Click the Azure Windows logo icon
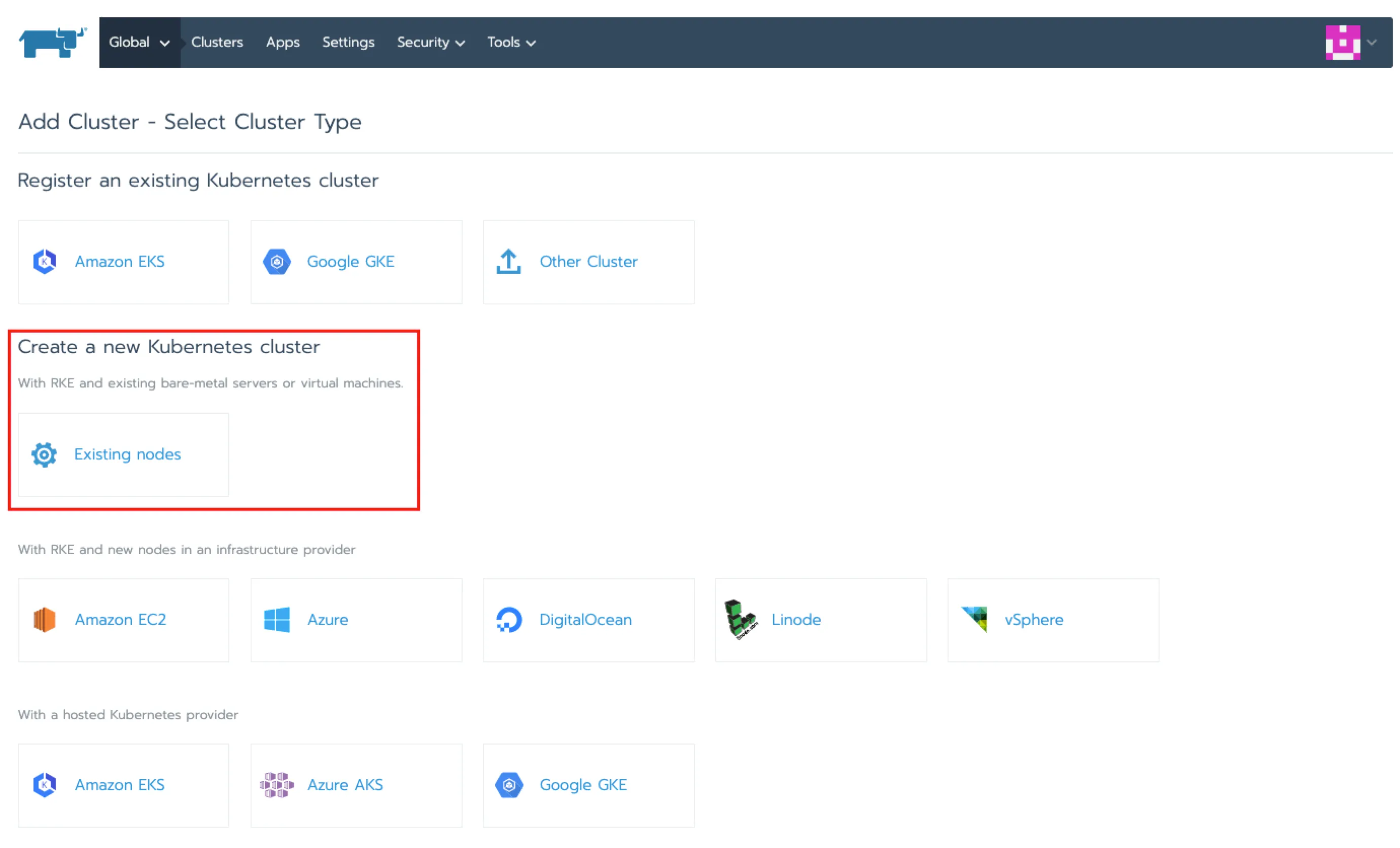Image resolution: width=1400 pixels, height=848 pixels. (x=277, y=620)
